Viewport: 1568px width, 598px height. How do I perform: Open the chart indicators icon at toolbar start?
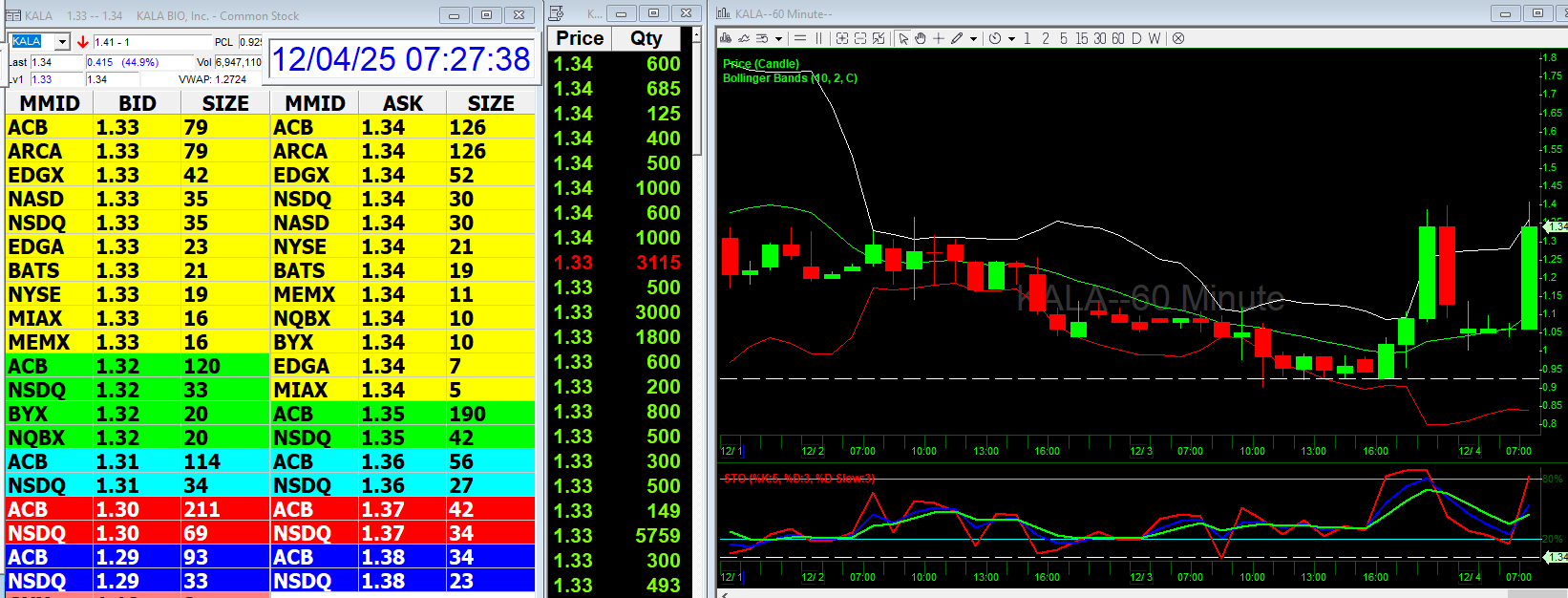click(726, 38)
